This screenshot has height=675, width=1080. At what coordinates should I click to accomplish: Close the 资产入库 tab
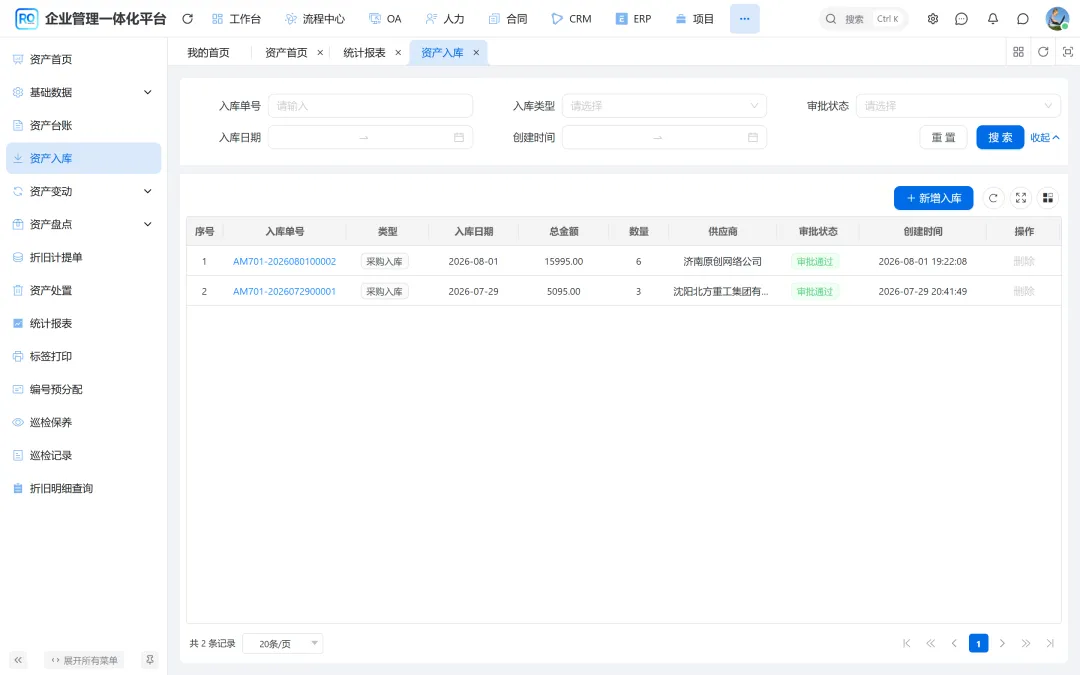coord(476,52)
